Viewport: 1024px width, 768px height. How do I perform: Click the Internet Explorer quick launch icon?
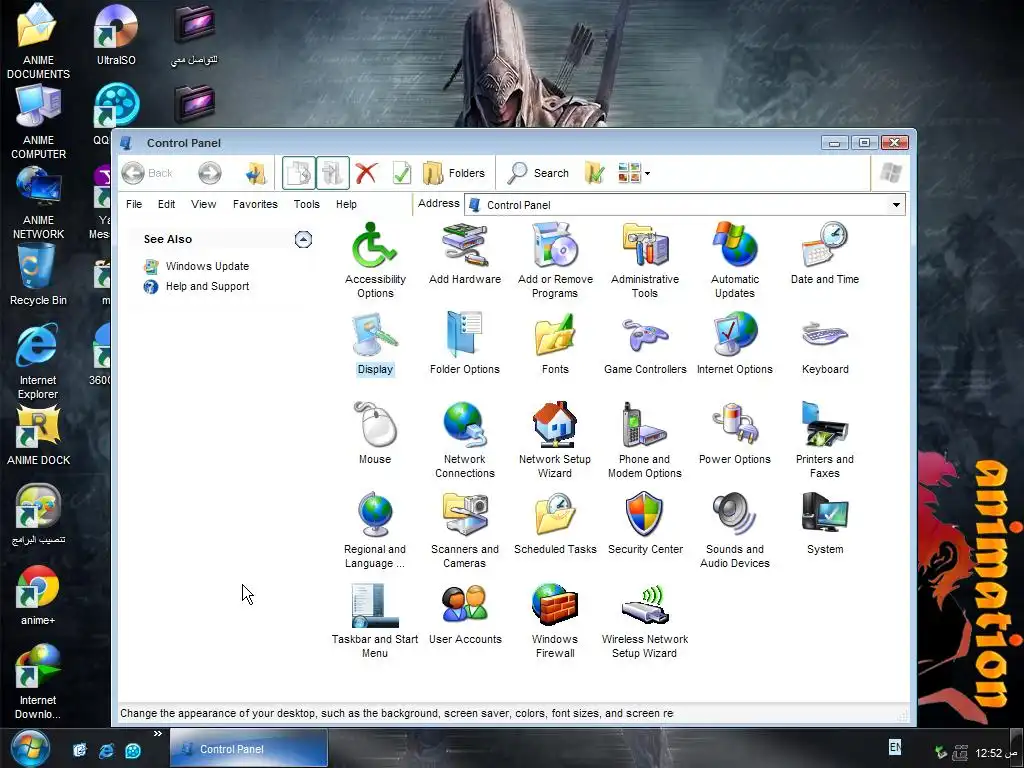[x=106, y=750]
